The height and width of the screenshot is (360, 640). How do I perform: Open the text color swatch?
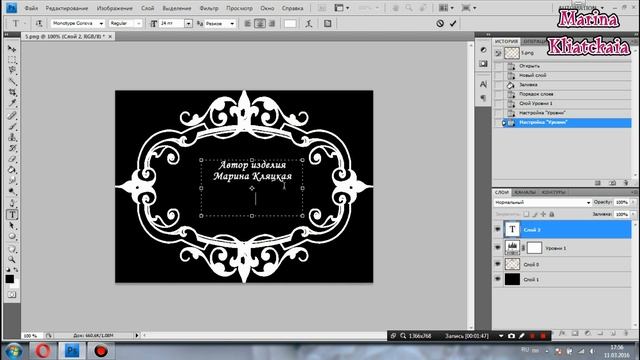click(x=290, y=24)
